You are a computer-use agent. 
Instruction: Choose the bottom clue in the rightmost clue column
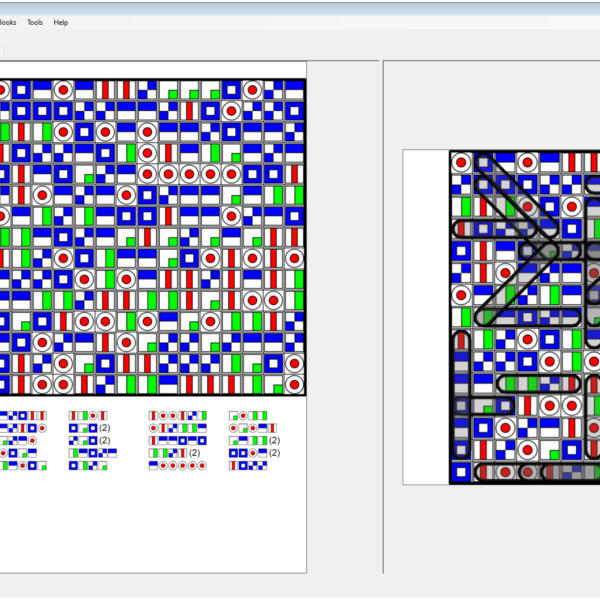(248, 465)
